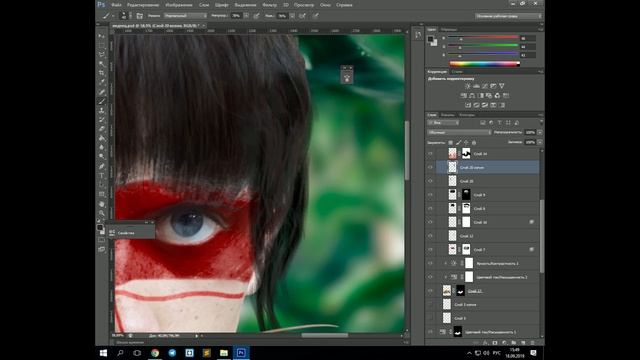Open the Изображение menu
This screenshot has width=640, height=360.
click(x=179, y=5)
